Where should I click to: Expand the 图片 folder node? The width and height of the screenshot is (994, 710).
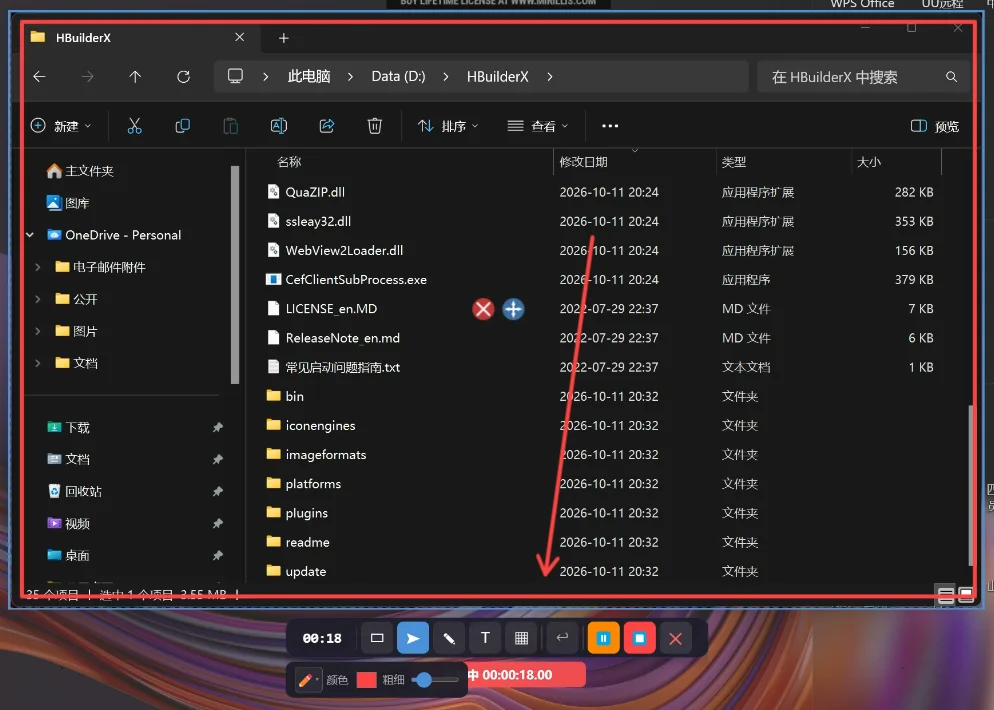click(x=37, y=331)
